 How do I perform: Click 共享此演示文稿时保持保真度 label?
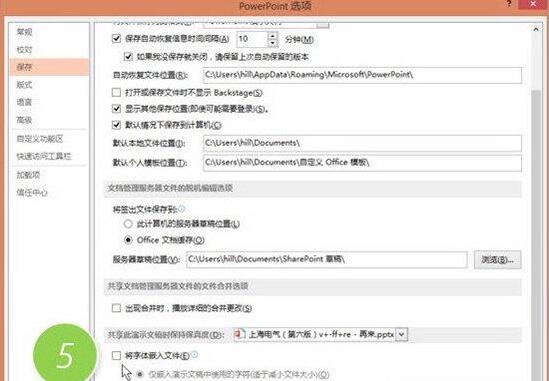166,335
